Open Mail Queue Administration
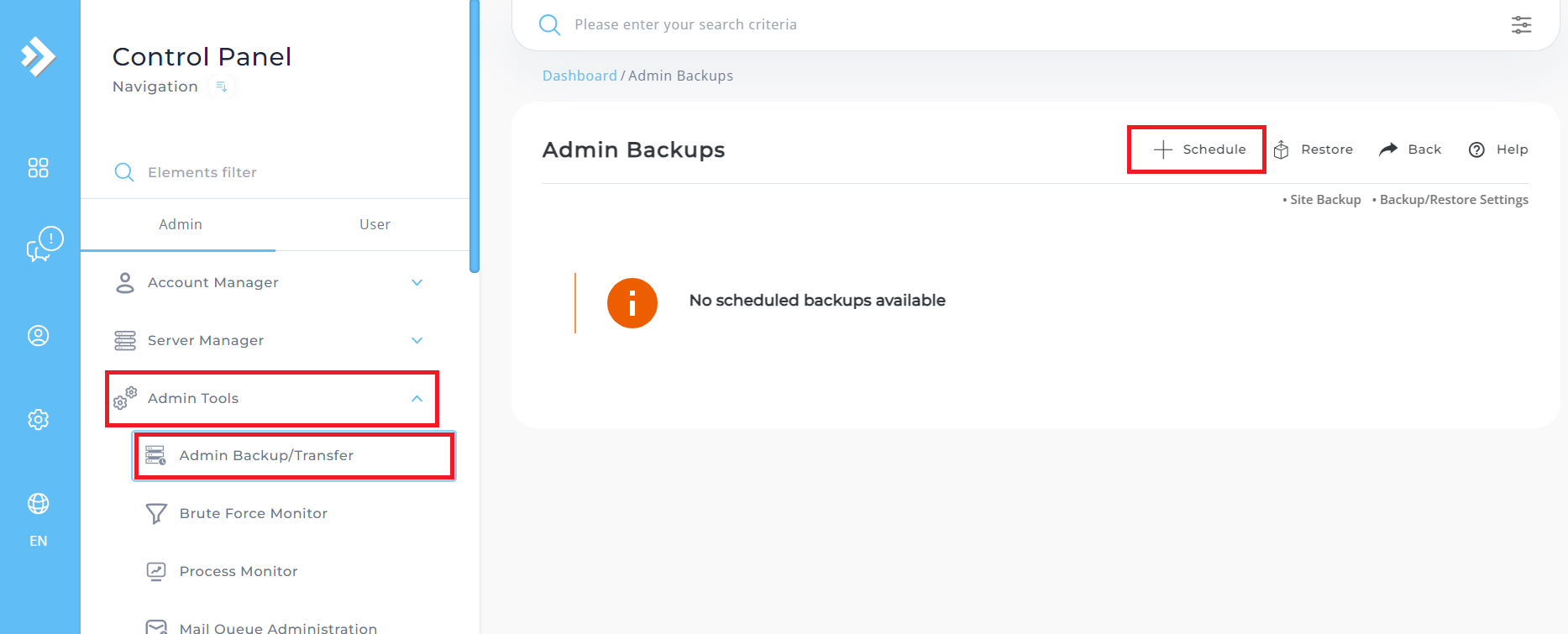 click(278, 628)
